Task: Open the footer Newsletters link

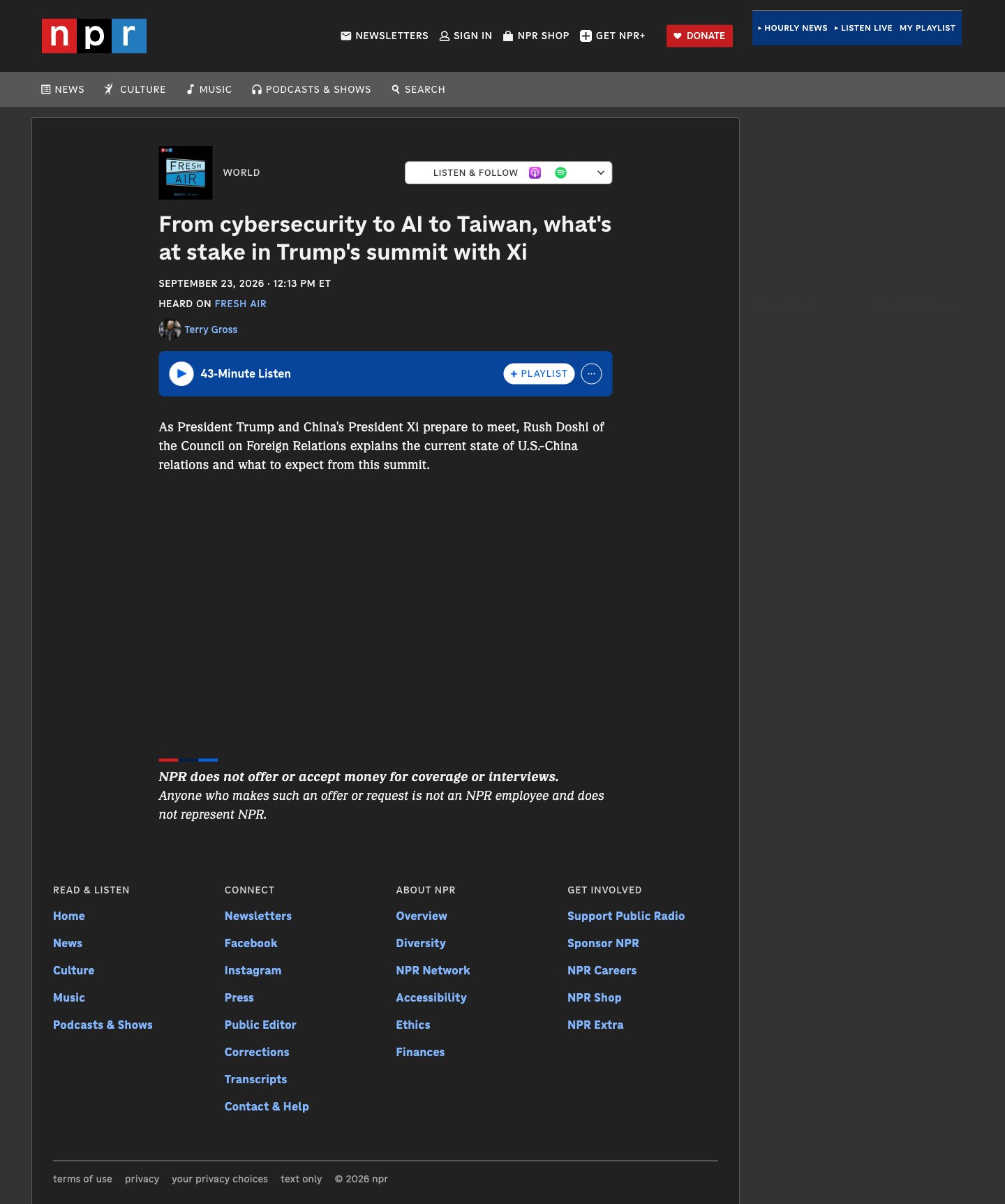Action: coord(258,916)
